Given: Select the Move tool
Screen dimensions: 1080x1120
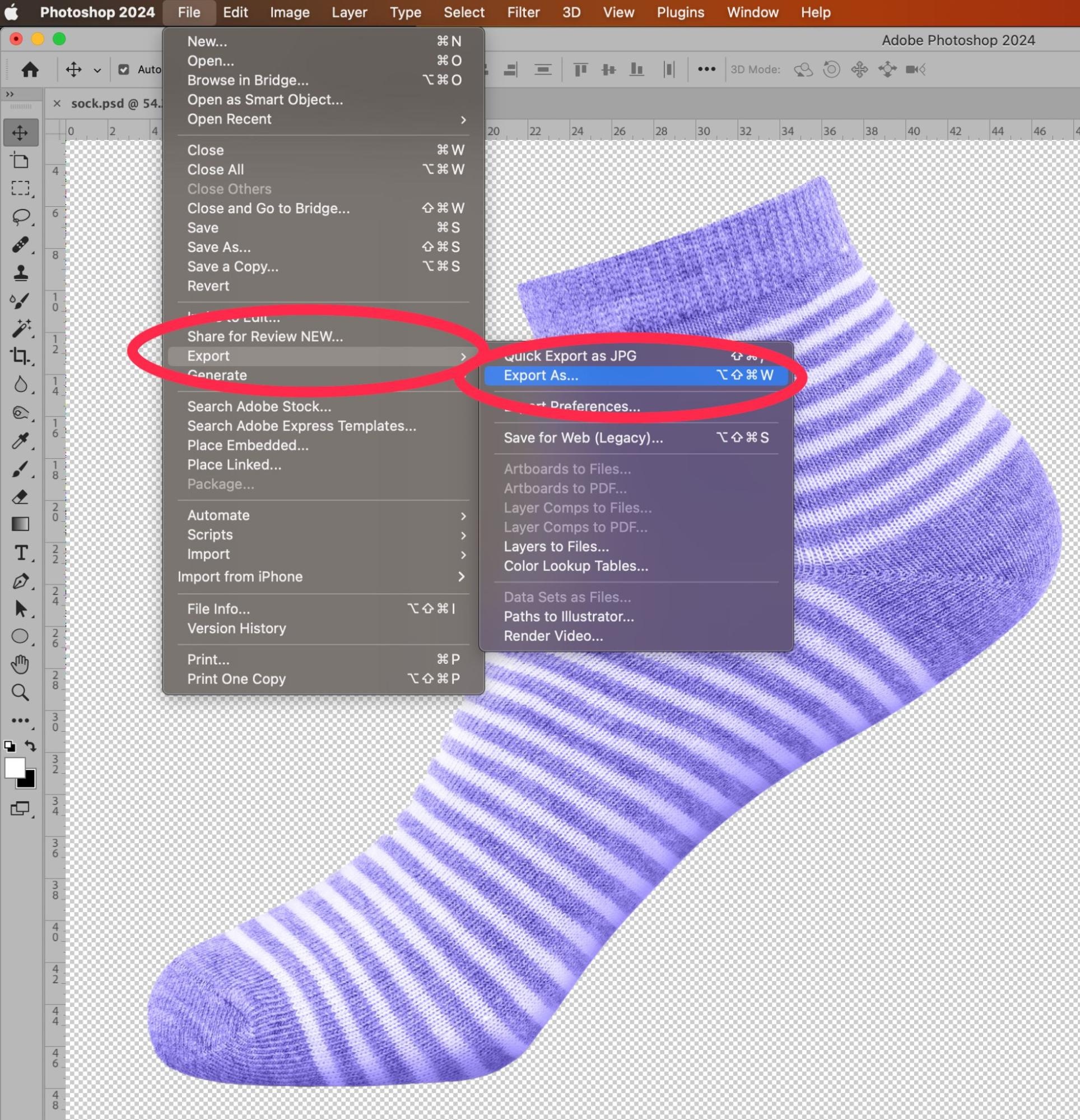Looking at the screenshot, I should click(21, 133).
